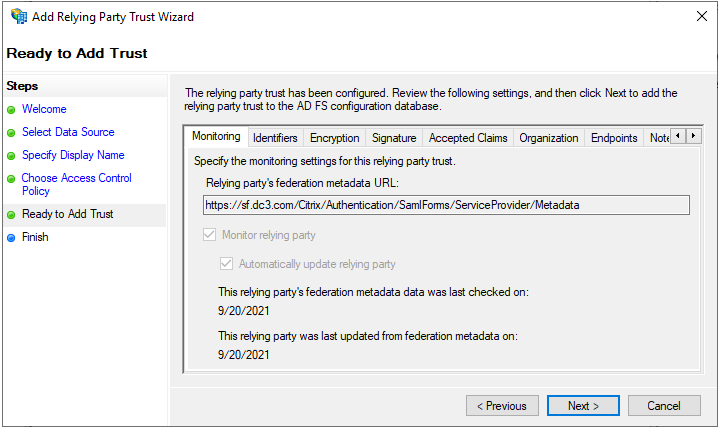Go back with the Previous button

pos(502,406)
